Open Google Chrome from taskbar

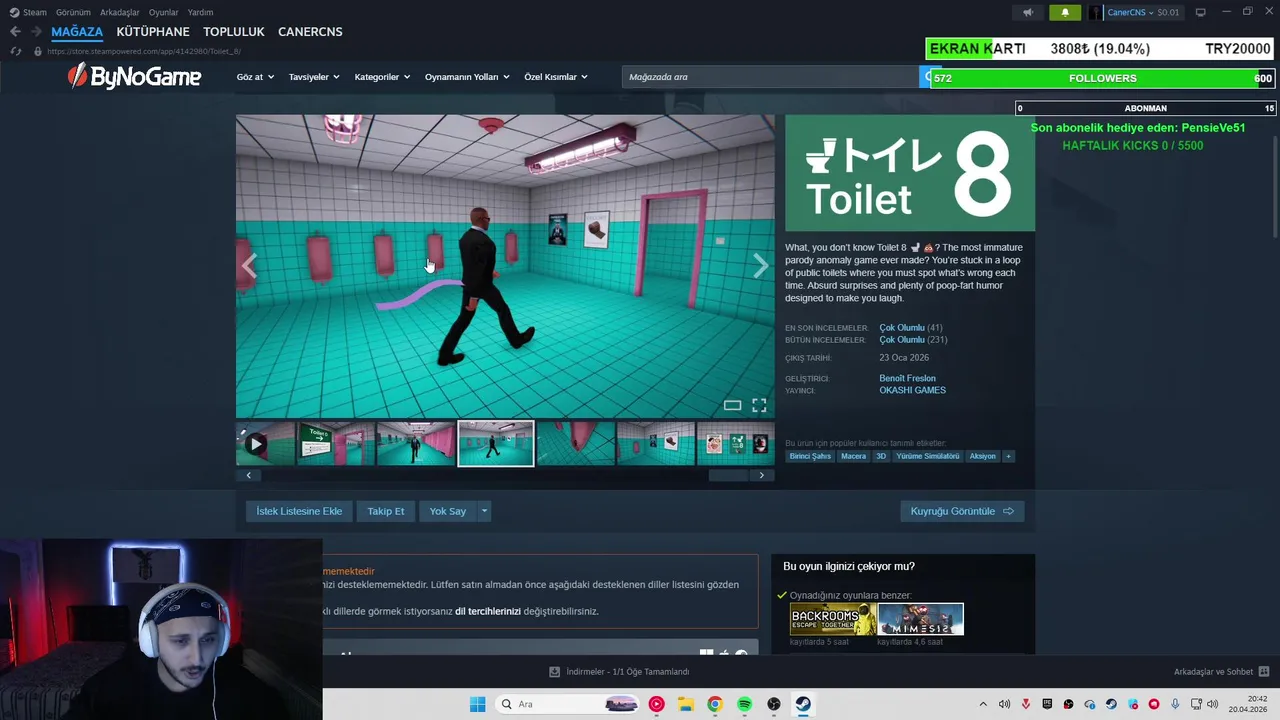coord(714,704)
